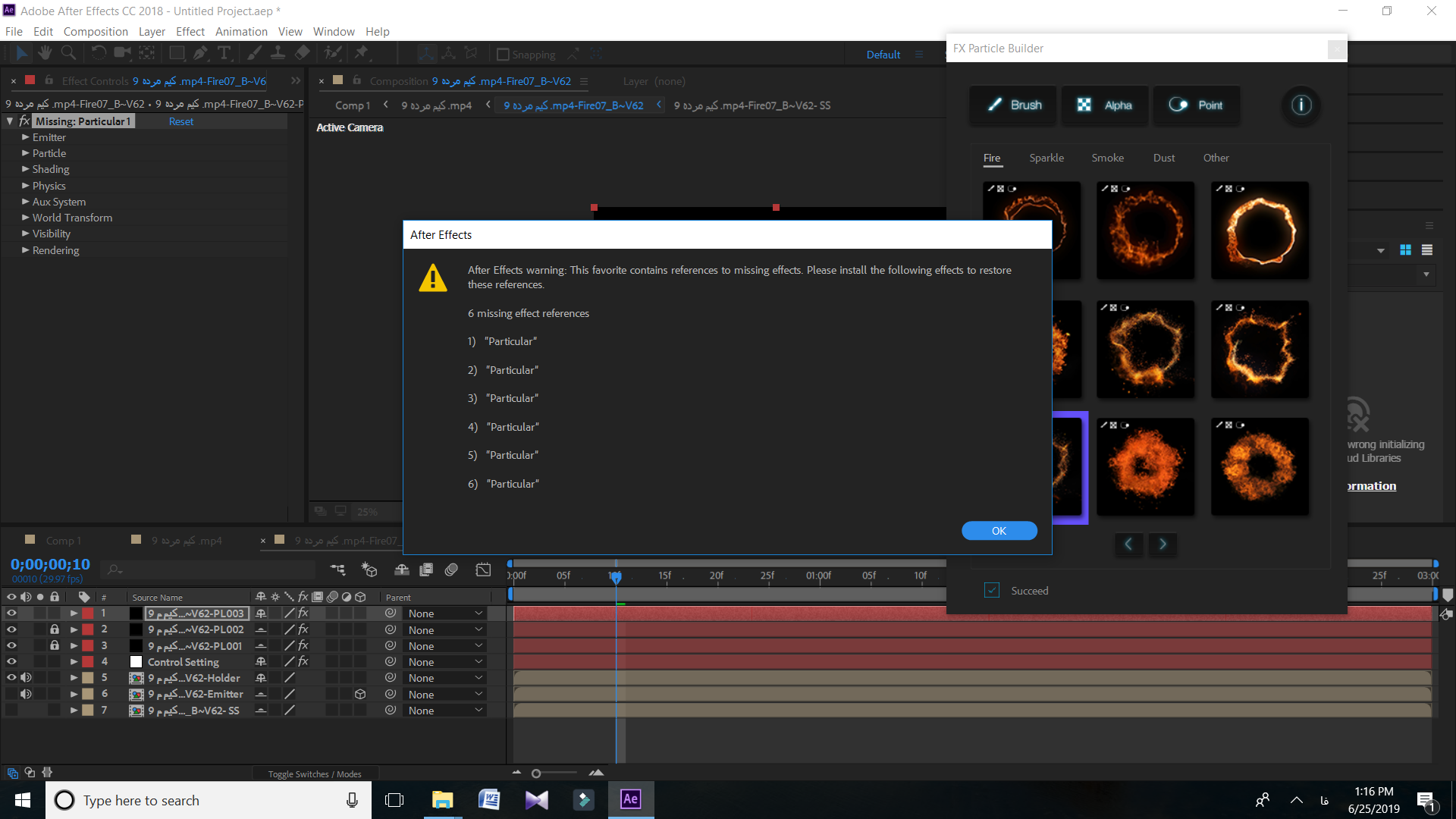Select the list view icon in particle panel
1456x819 pixels.
coord(1427,250)
